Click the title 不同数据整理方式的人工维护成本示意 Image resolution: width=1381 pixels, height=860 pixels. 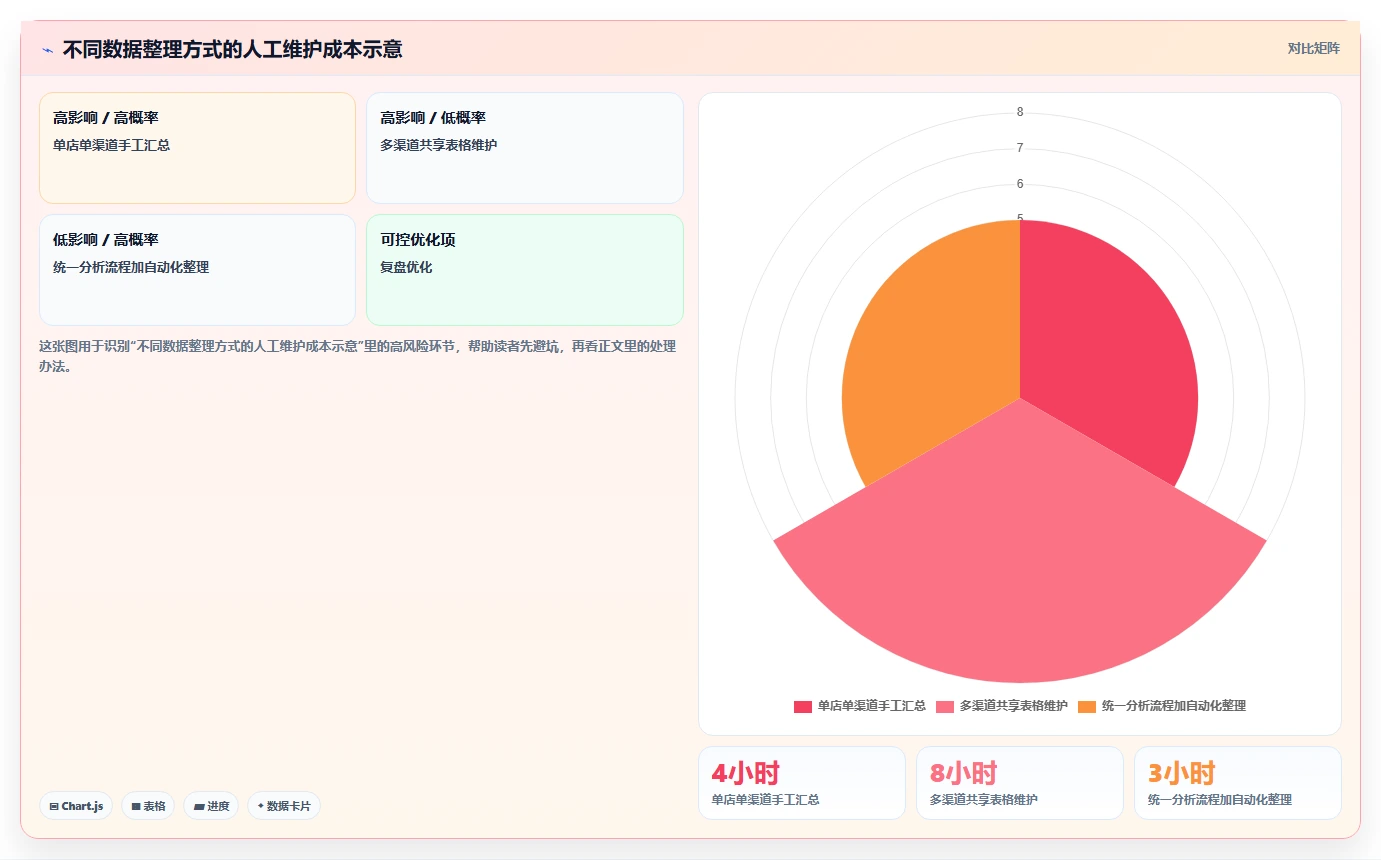point(232,49)
